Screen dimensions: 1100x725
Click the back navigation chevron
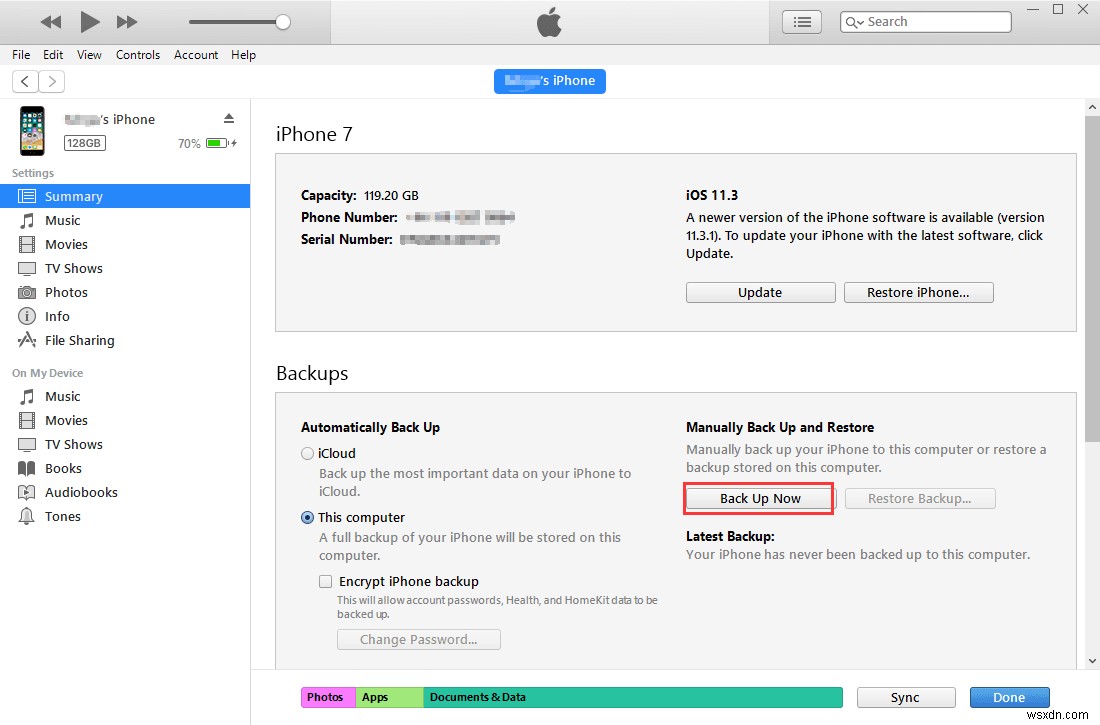click(x=24, y=81)
